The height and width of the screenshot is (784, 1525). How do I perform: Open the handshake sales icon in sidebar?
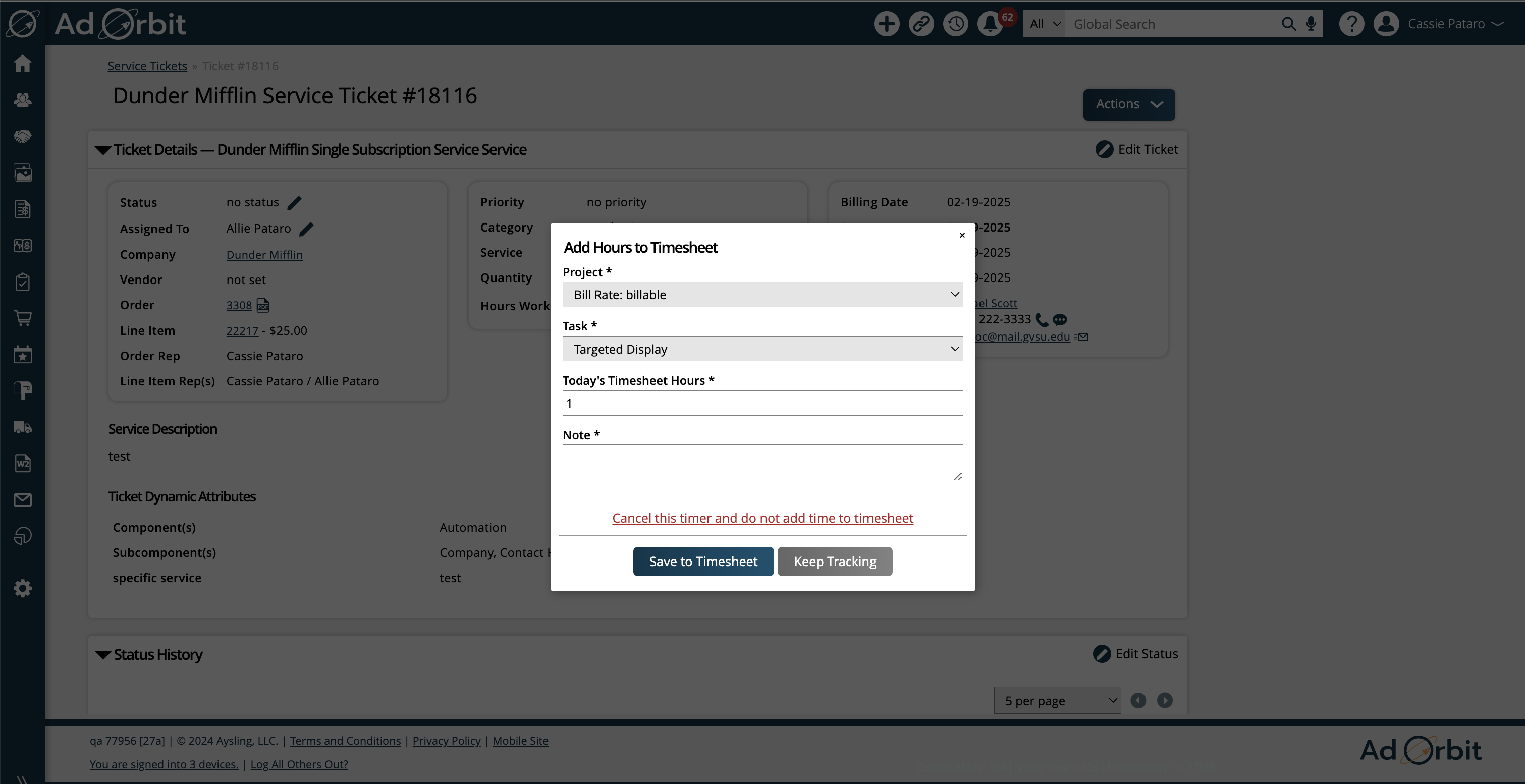pyautogui.click(x=23, y=137)
